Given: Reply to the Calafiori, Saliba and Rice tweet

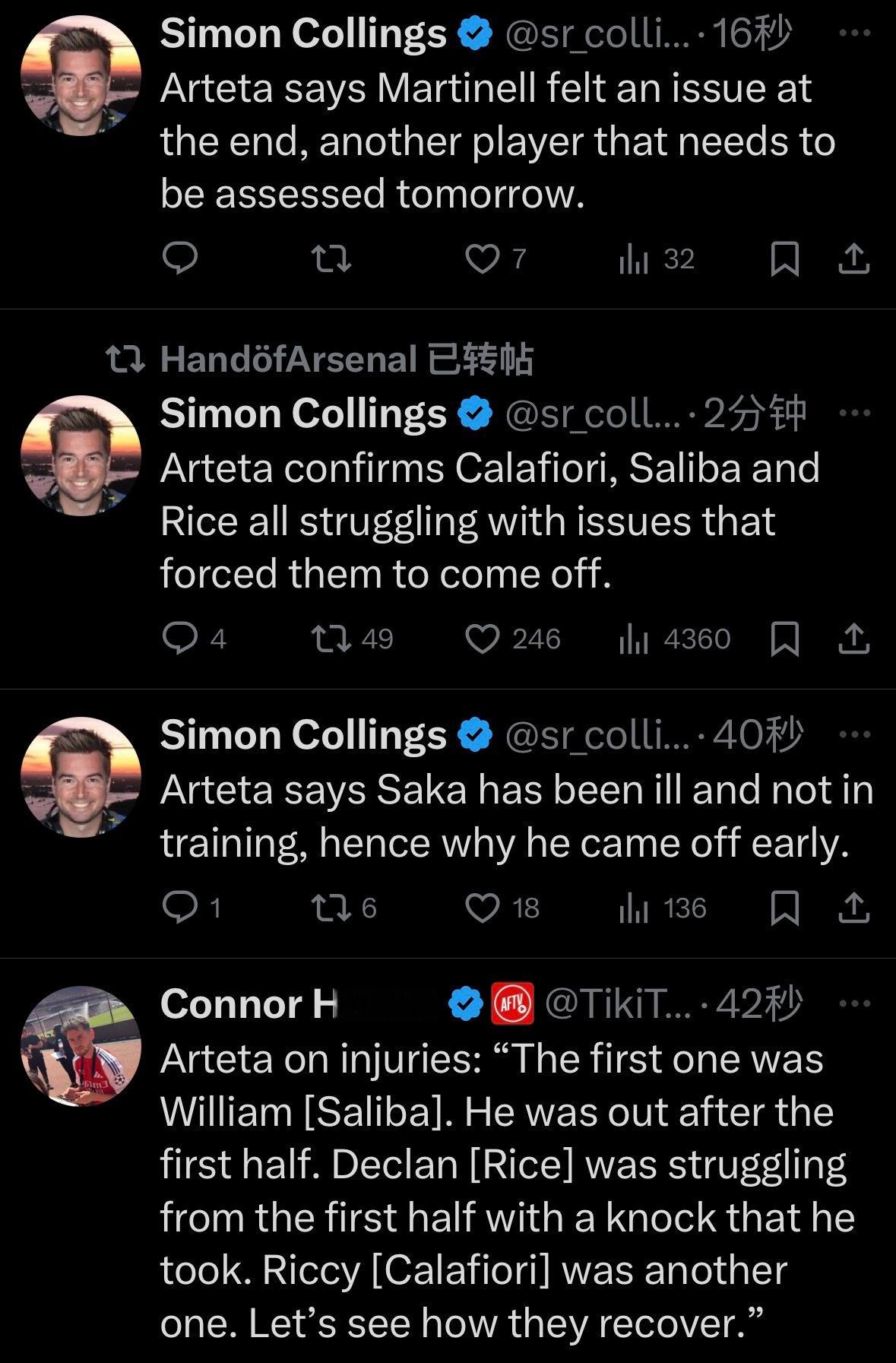Looking at the screenshot, I should pos(180,639).
